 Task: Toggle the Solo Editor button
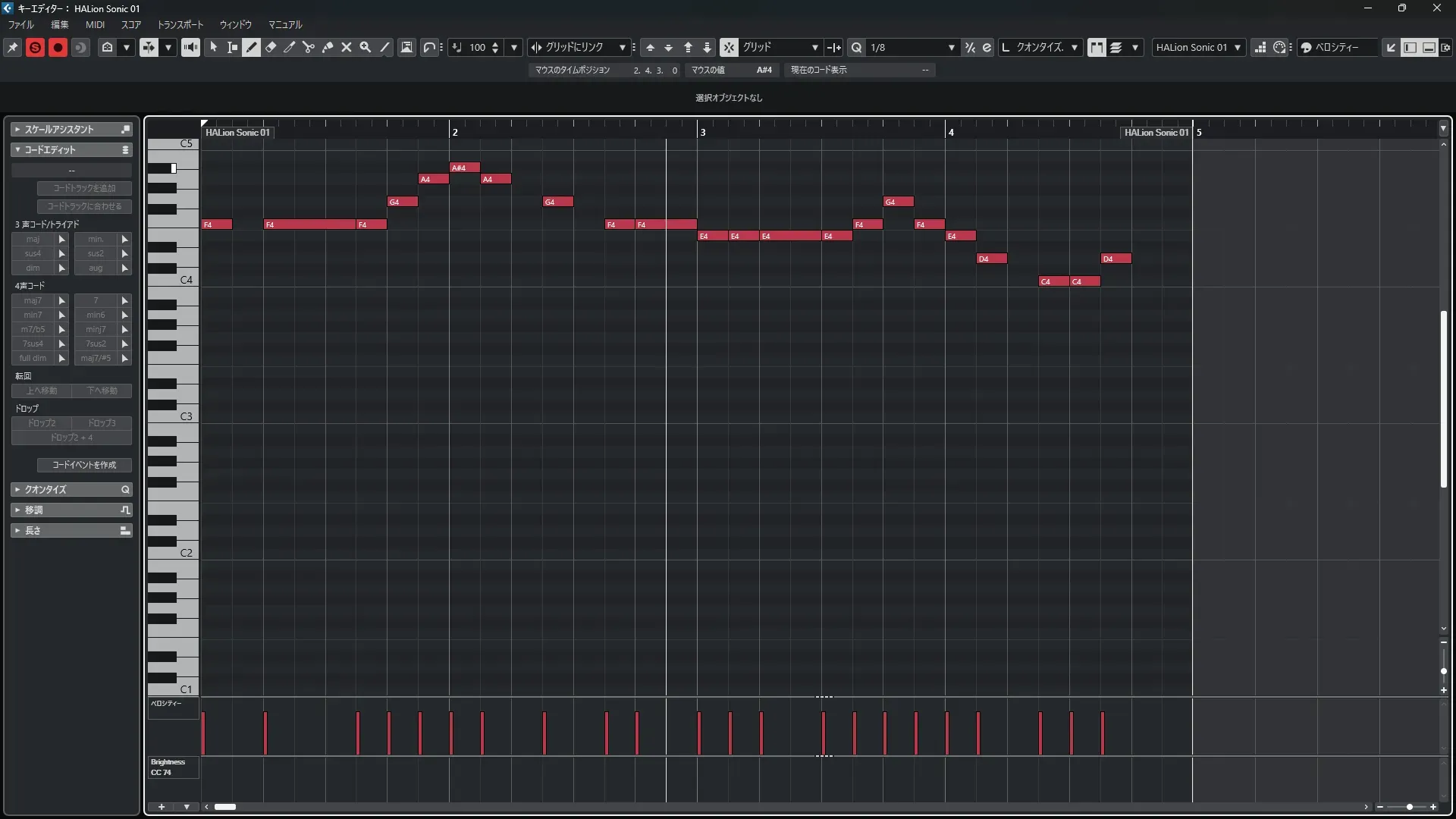pos(35,47)
